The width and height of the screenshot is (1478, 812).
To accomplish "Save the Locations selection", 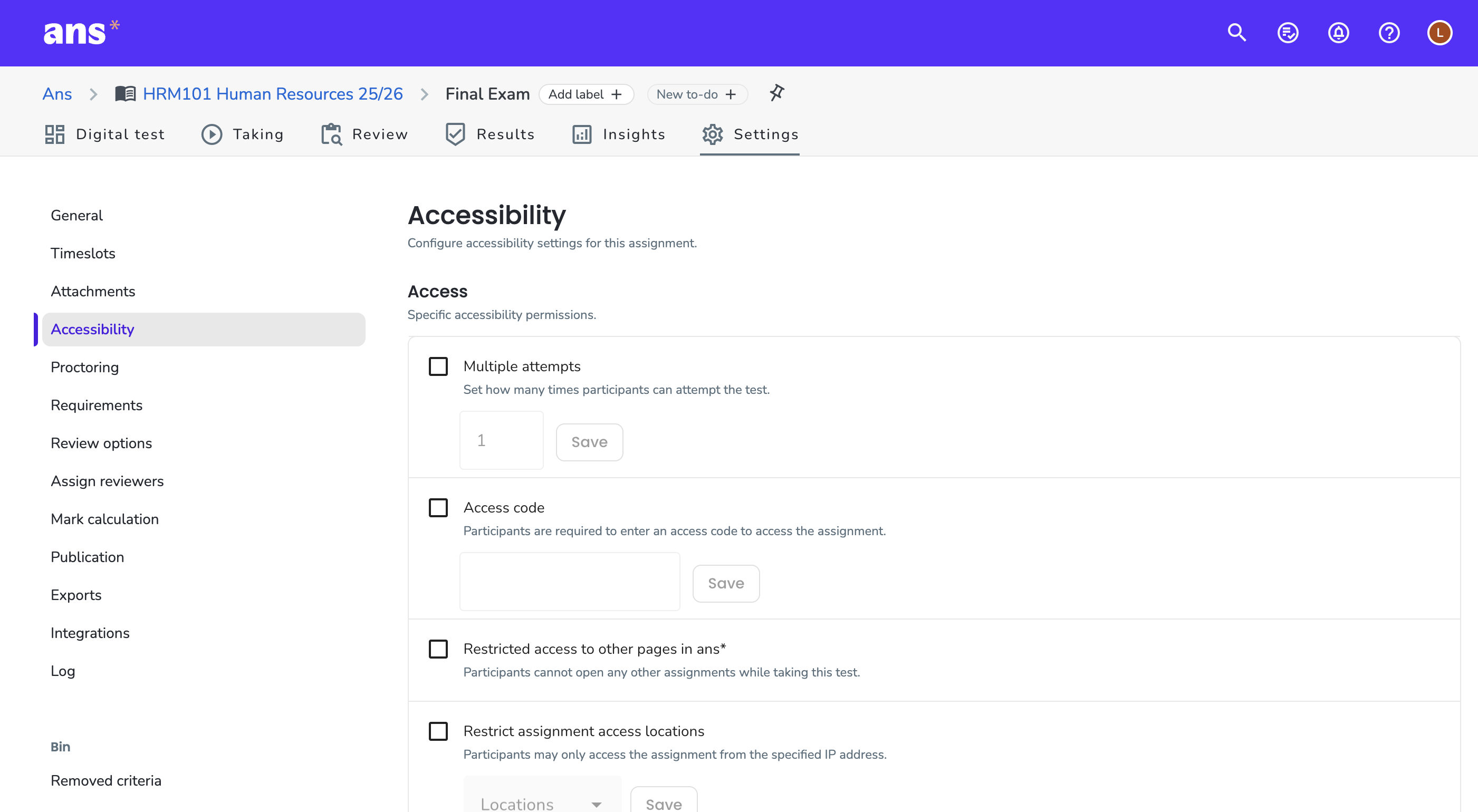I will click(x=664, y=800).
